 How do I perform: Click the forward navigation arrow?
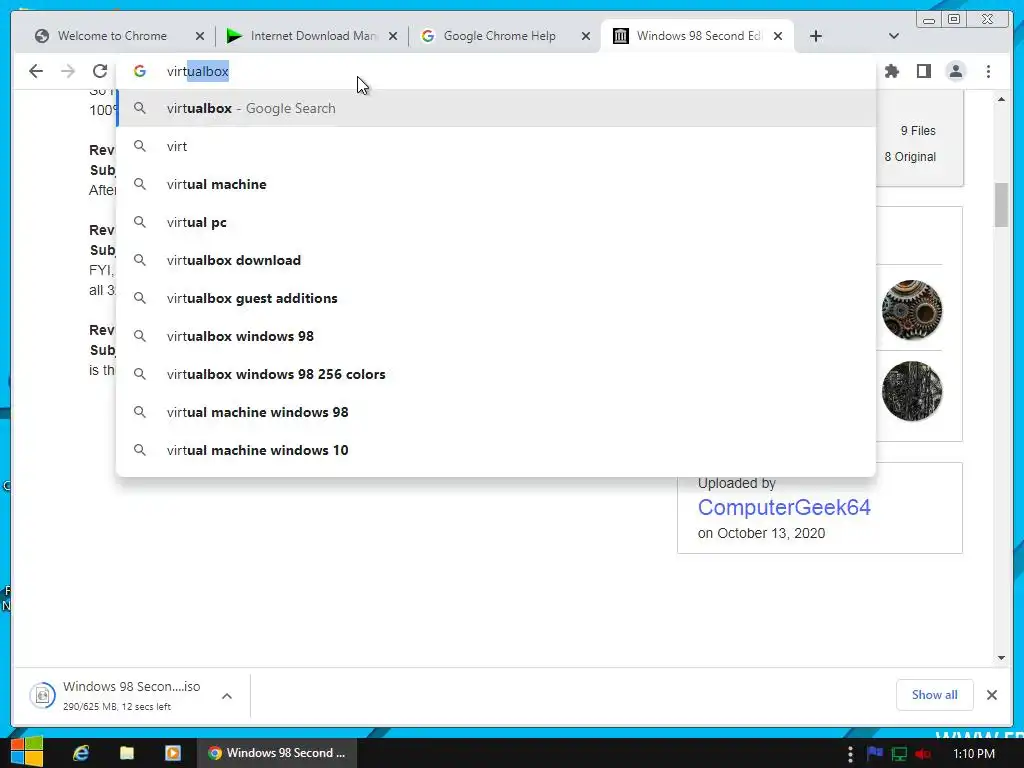(68, 71)
